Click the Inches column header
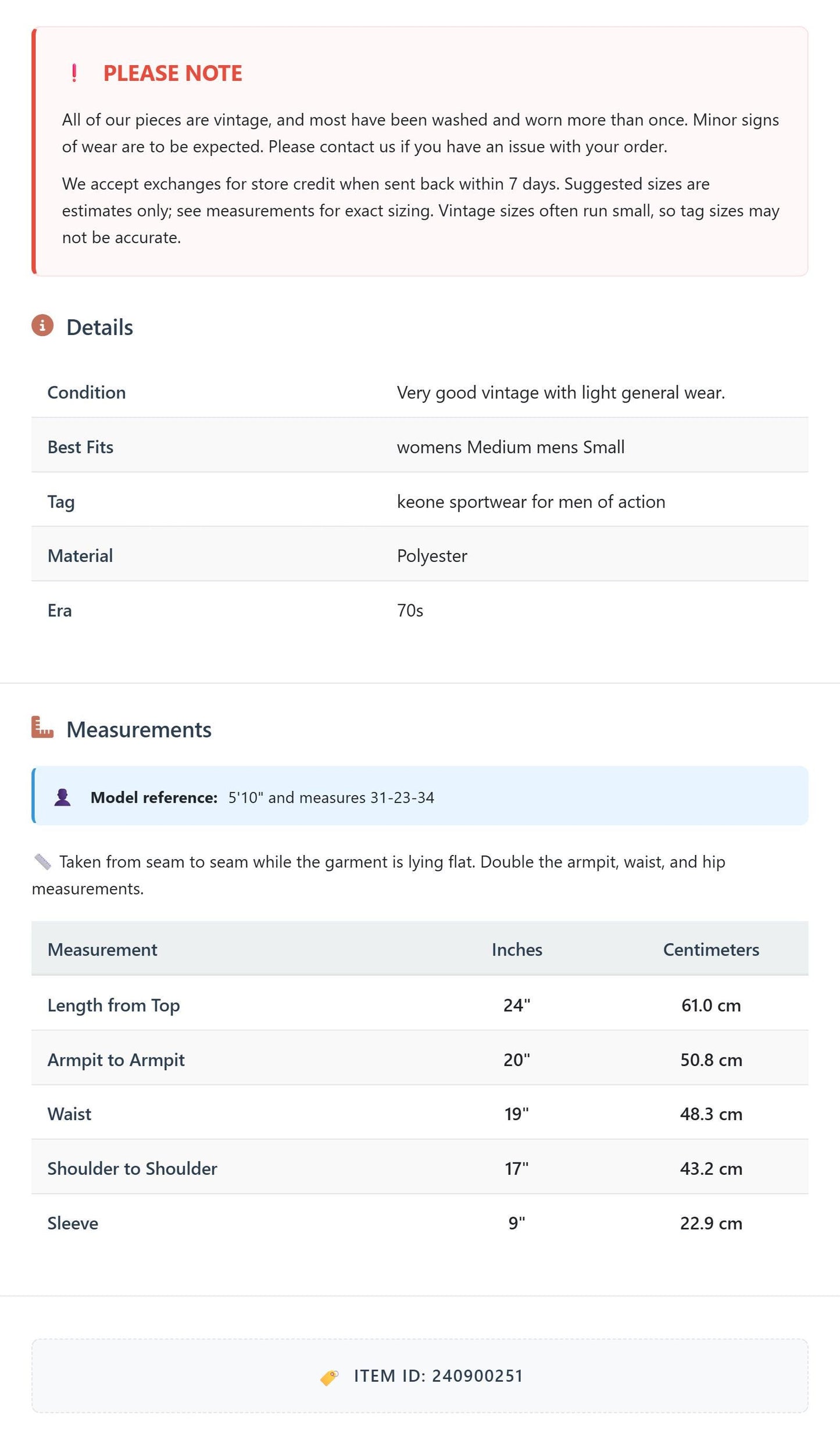This screenshot has height=1440, width=840. coord(517,950)
